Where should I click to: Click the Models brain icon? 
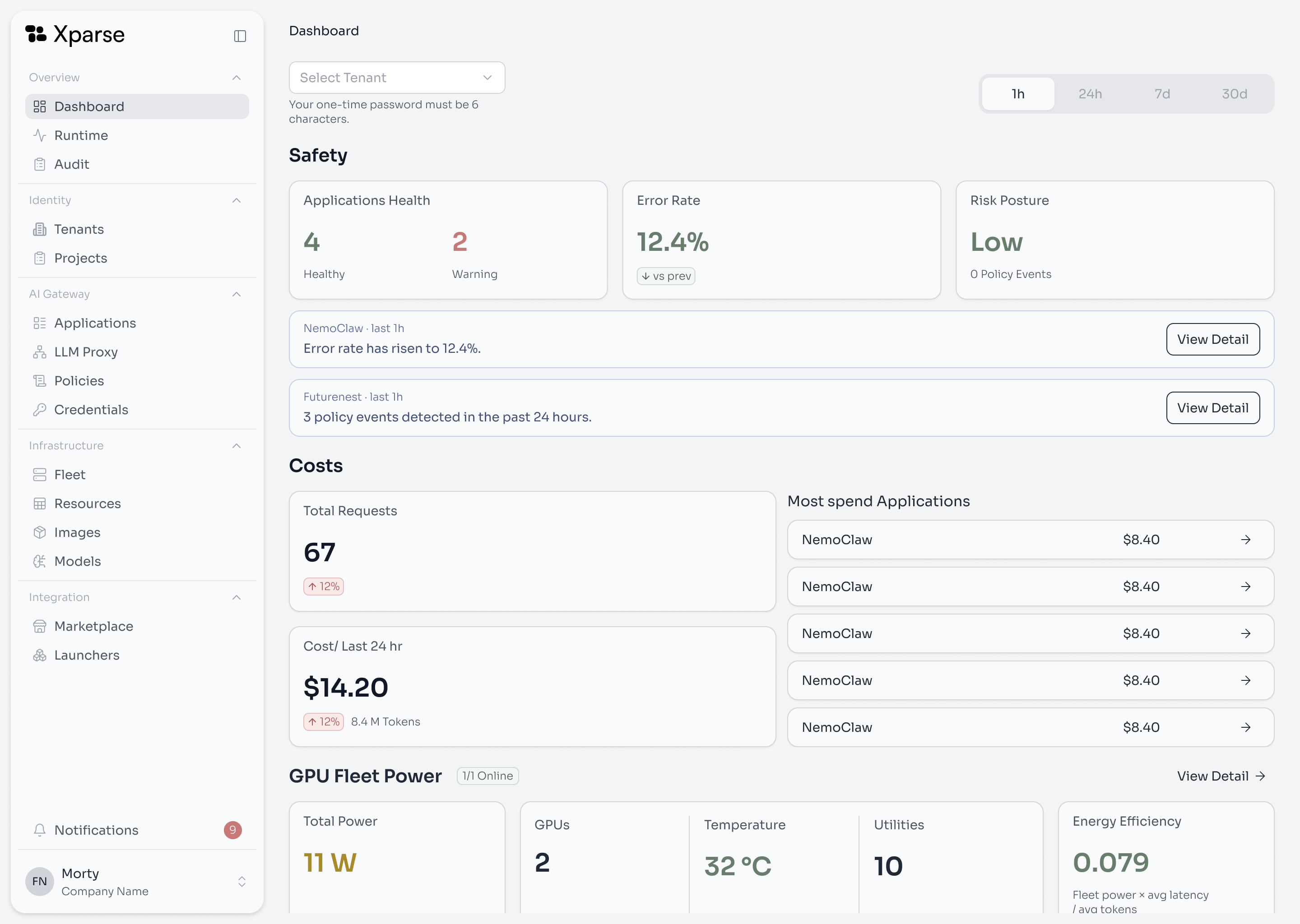point(39,562)
